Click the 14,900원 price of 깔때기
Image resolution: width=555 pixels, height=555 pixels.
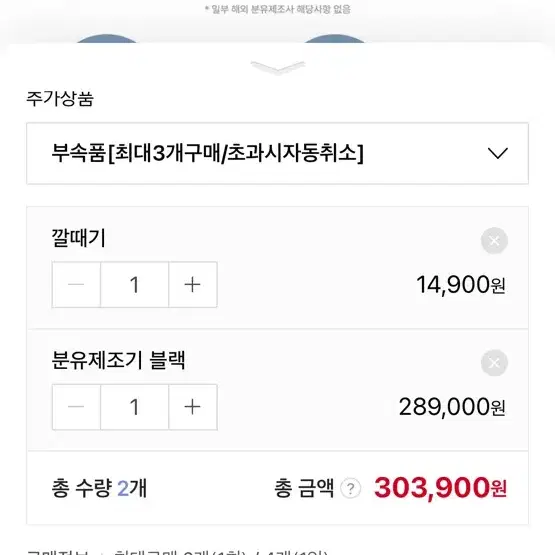[460, 285]
